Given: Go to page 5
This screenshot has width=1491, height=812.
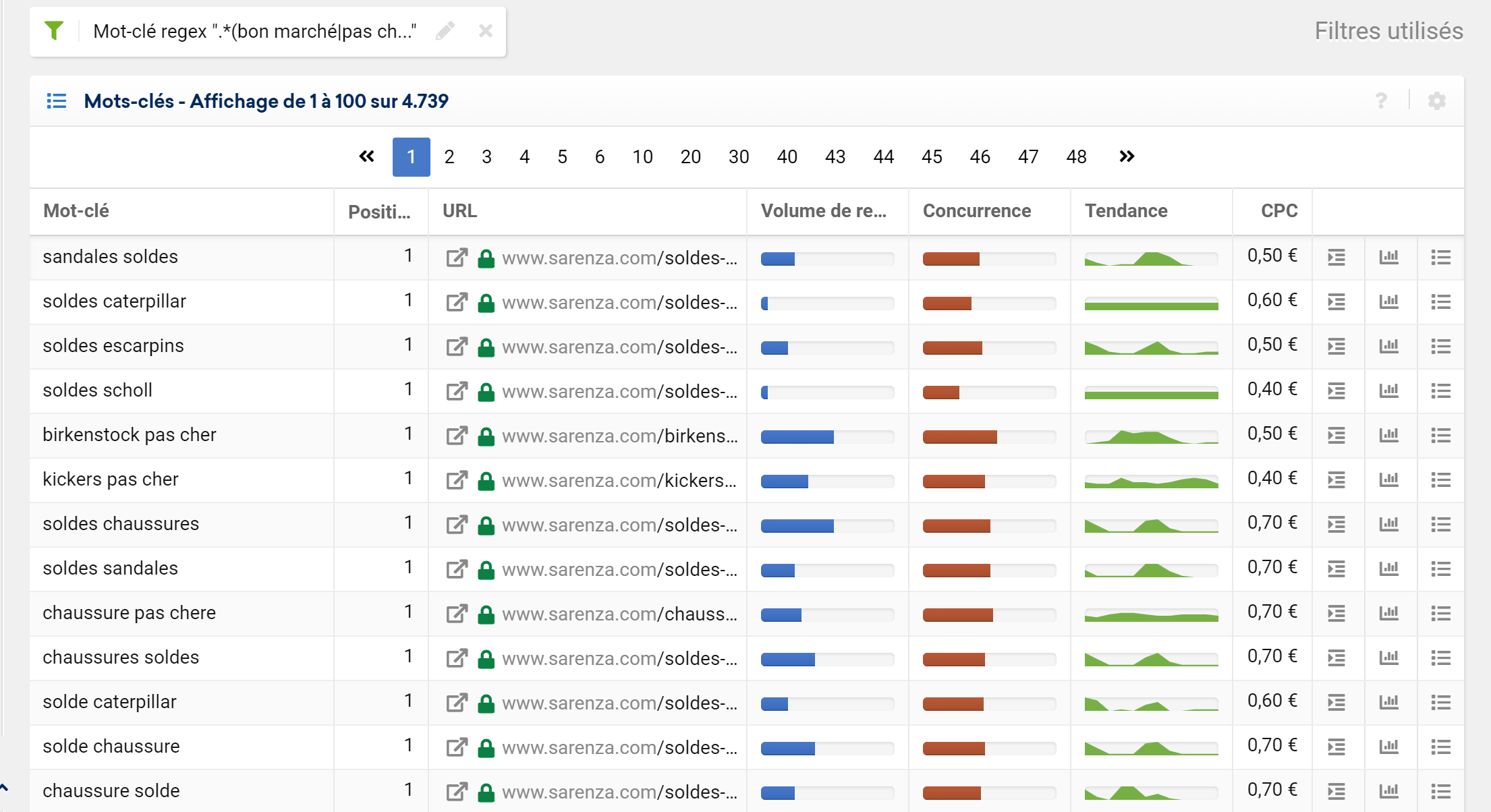Looking at the screenshot, I should coord(562,157).
